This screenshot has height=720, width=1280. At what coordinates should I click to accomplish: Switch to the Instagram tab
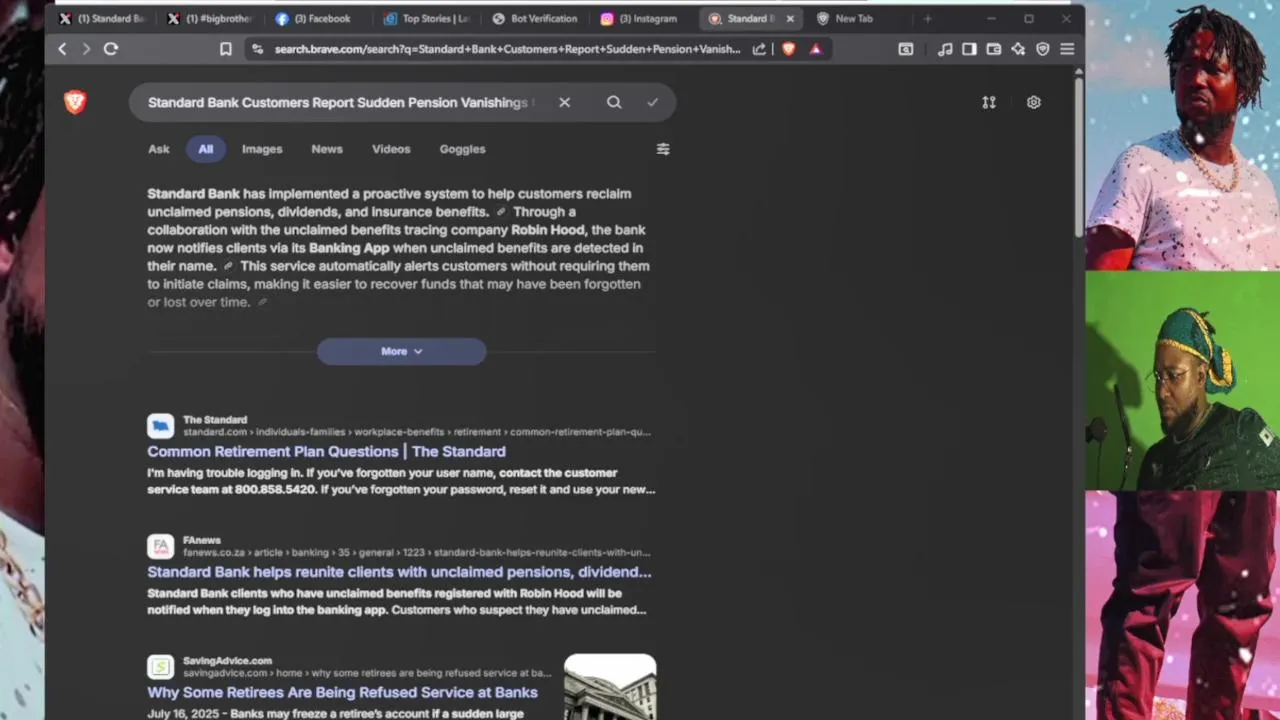640,18
